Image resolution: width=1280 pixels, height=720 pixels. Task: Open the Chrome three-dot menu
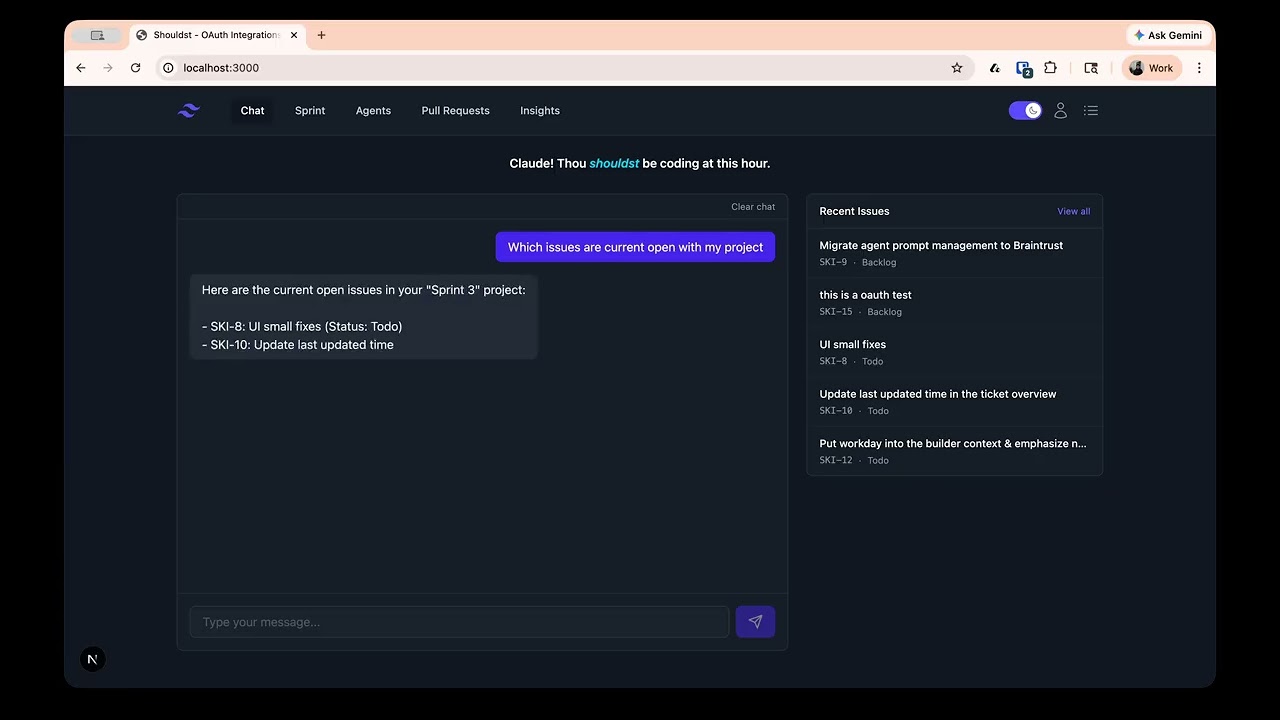[1199, 68]
